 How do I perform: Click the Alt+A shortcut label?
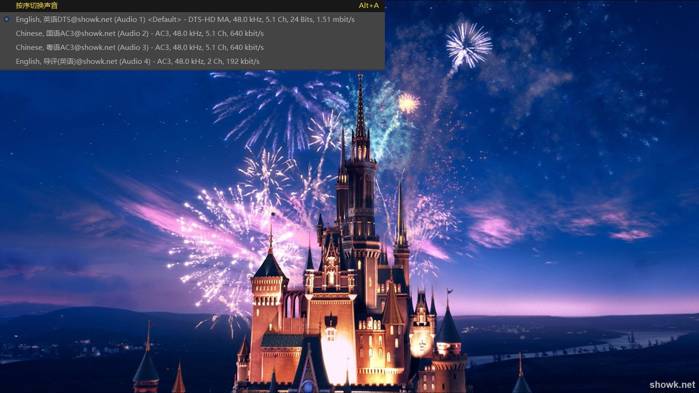click(369, 6)
